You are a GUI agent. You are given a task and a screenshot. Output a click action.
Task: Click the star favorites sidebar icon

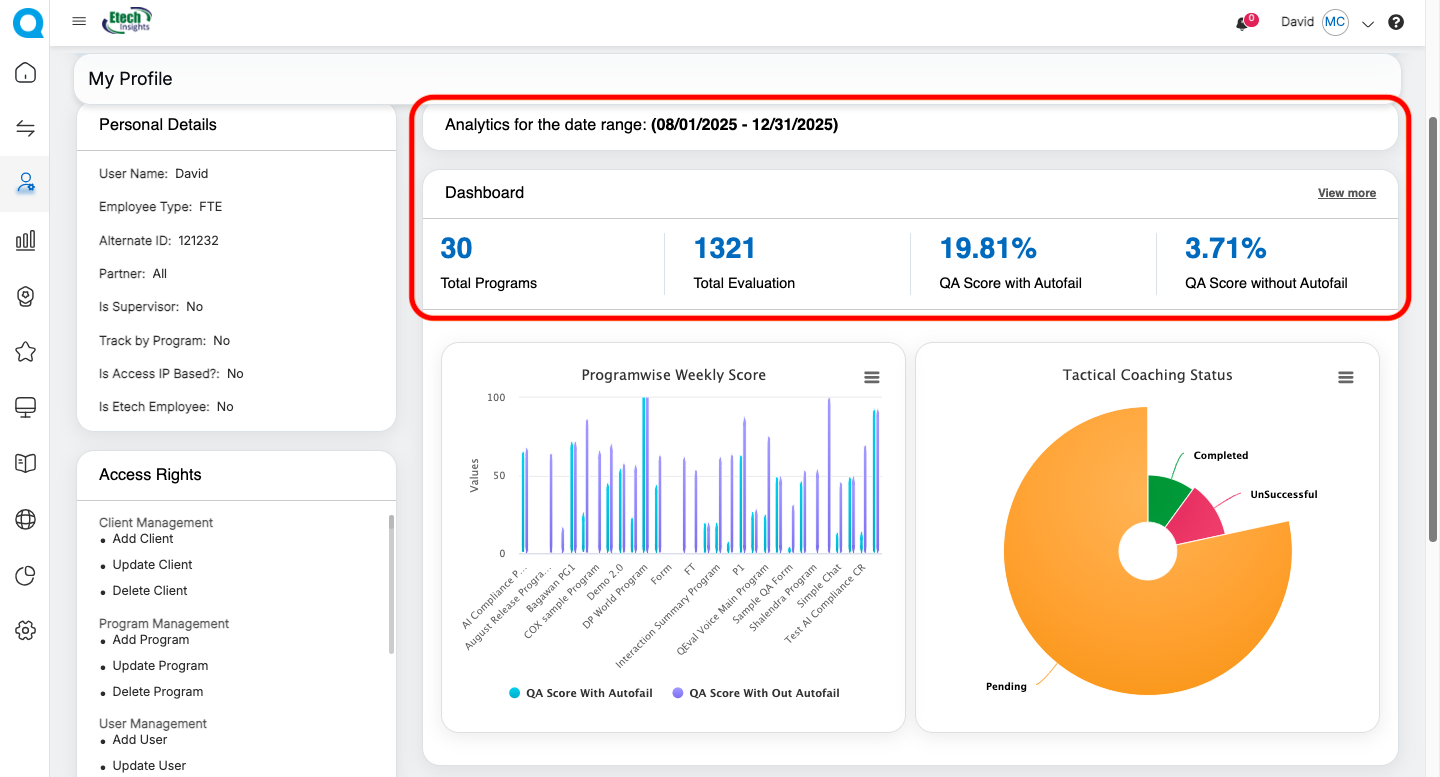(26, 352)
